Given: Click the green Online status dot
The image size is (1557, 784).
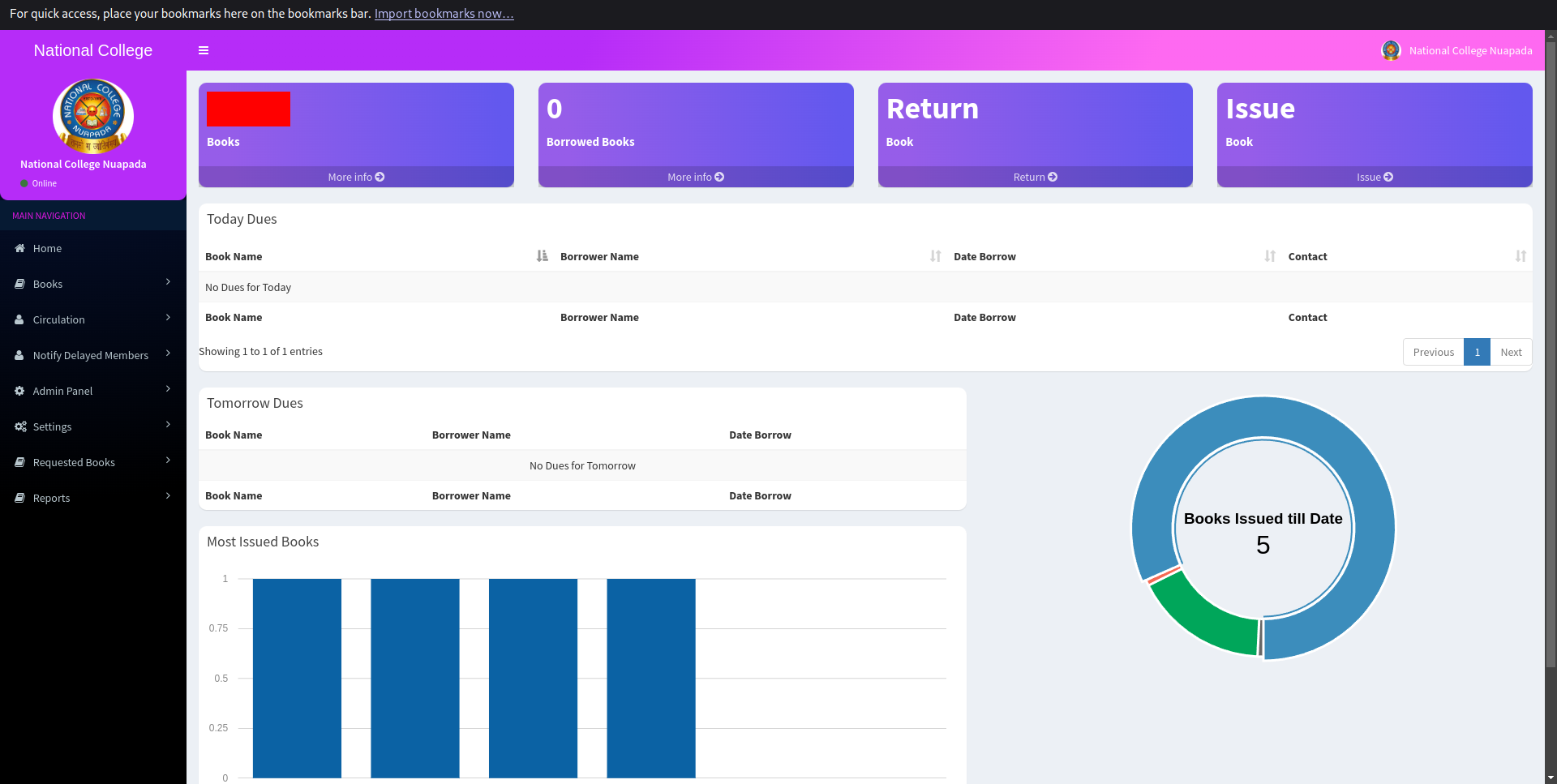Looking at the screenshot, I should 24,183.
